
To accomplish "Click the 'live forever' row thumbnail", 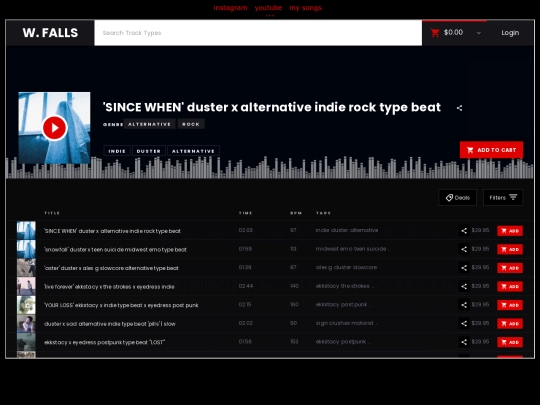I will point(26,287).
